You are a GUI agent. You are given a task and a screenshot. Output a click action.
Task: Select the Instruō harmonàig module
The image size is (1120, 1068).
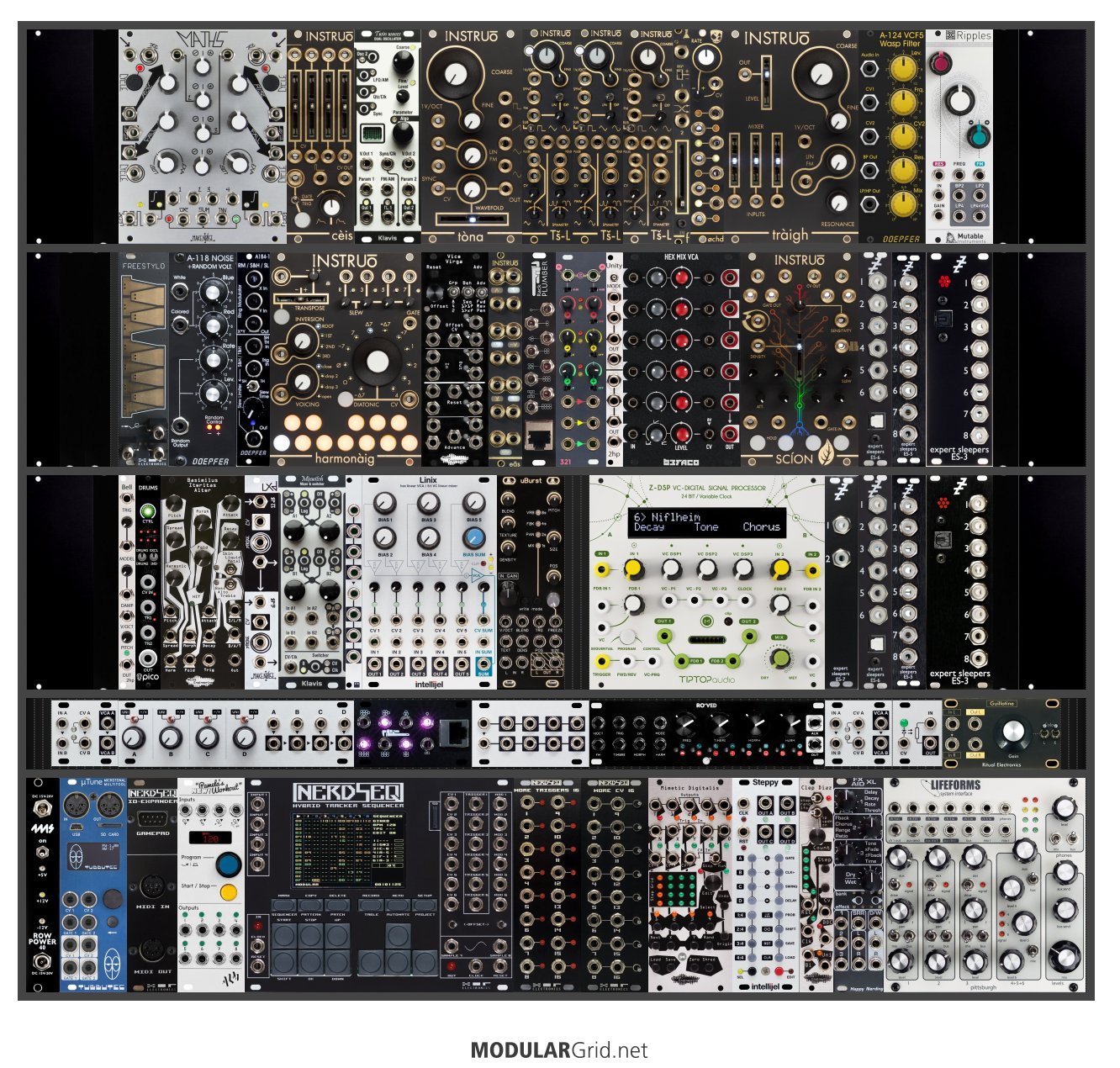(346, 359)
